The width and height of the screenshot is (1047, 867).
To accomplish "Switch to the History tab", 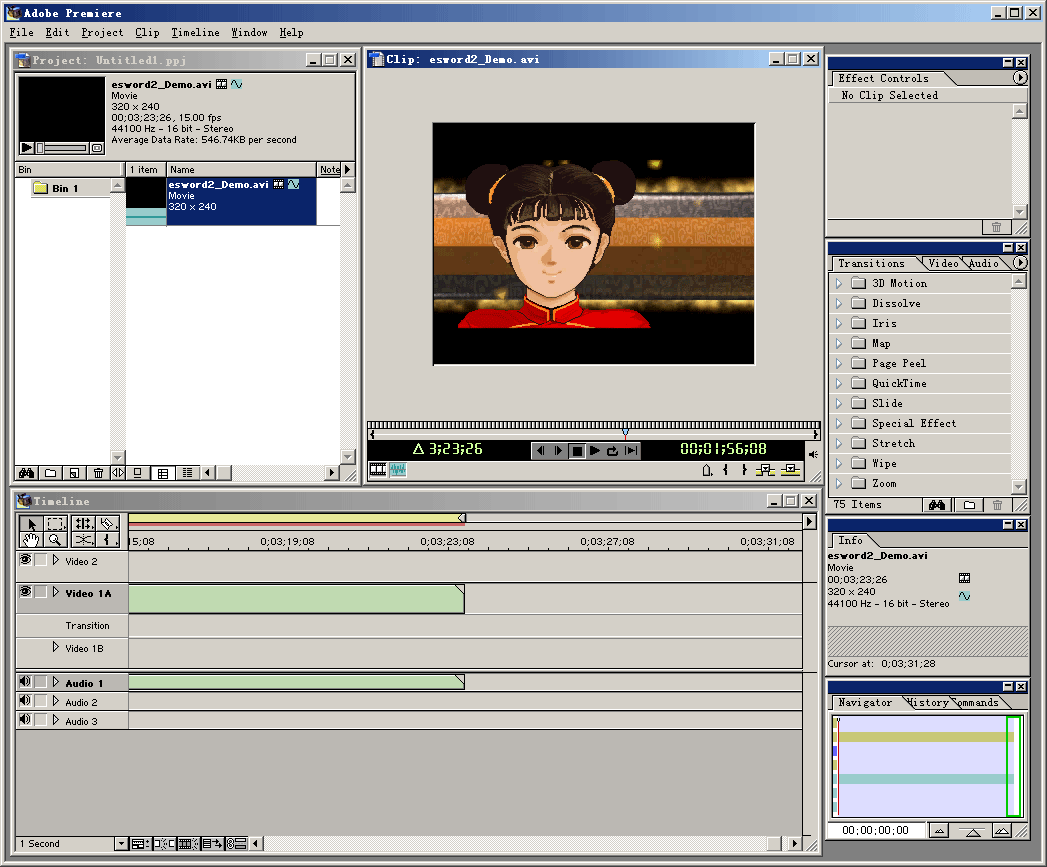I will click(x=928, y=702).
